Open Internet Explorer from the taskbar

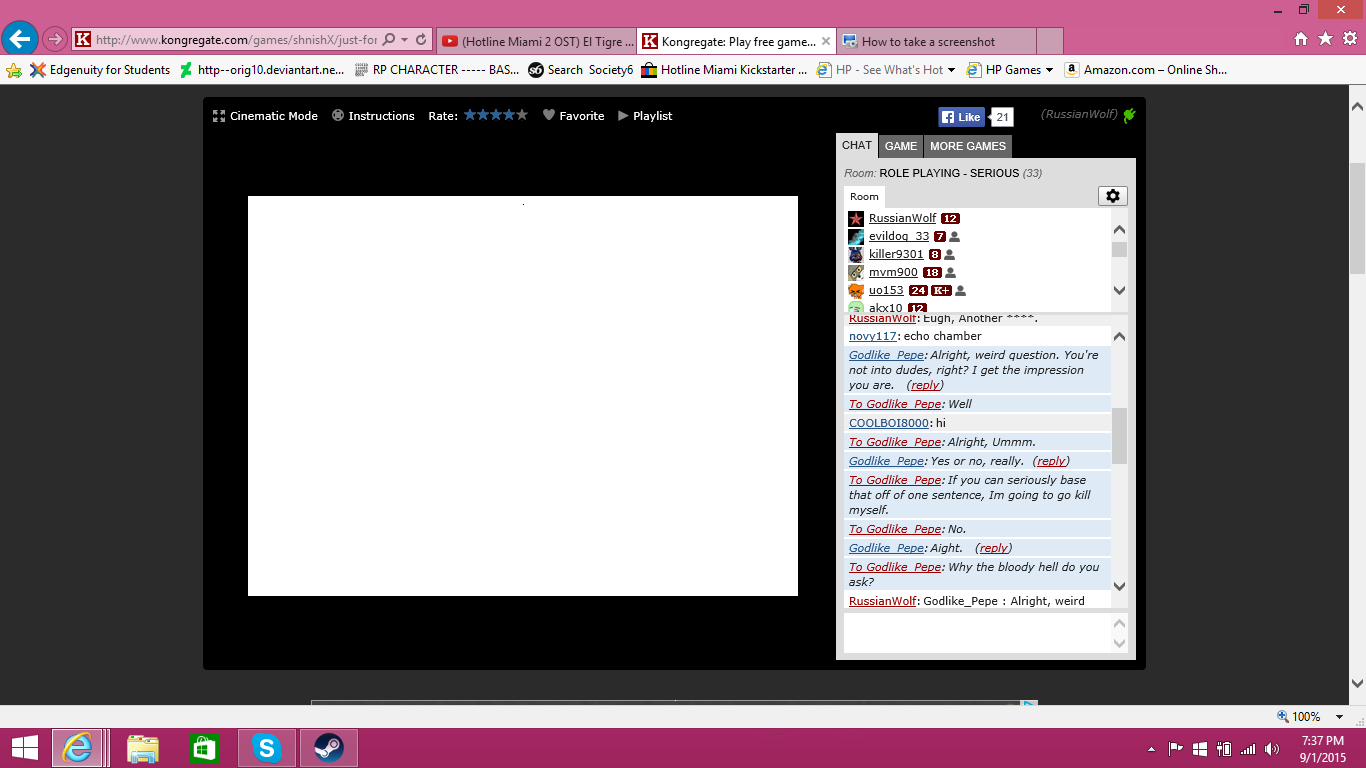coord(78,748)
